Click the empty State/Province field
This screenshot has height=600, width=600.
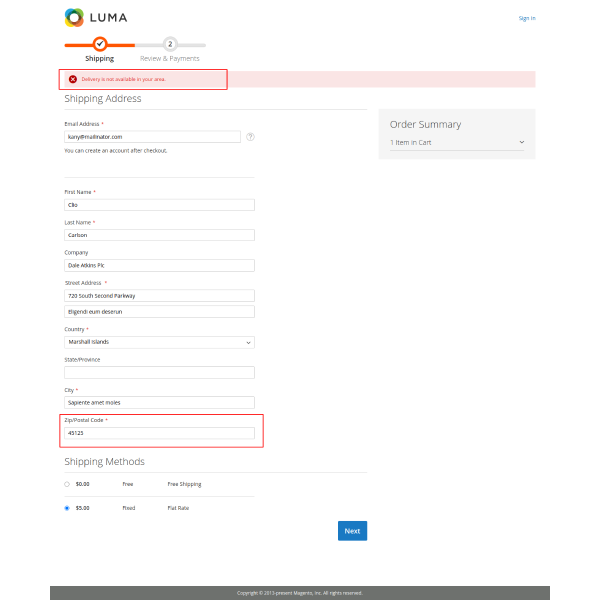coord(159,372)
